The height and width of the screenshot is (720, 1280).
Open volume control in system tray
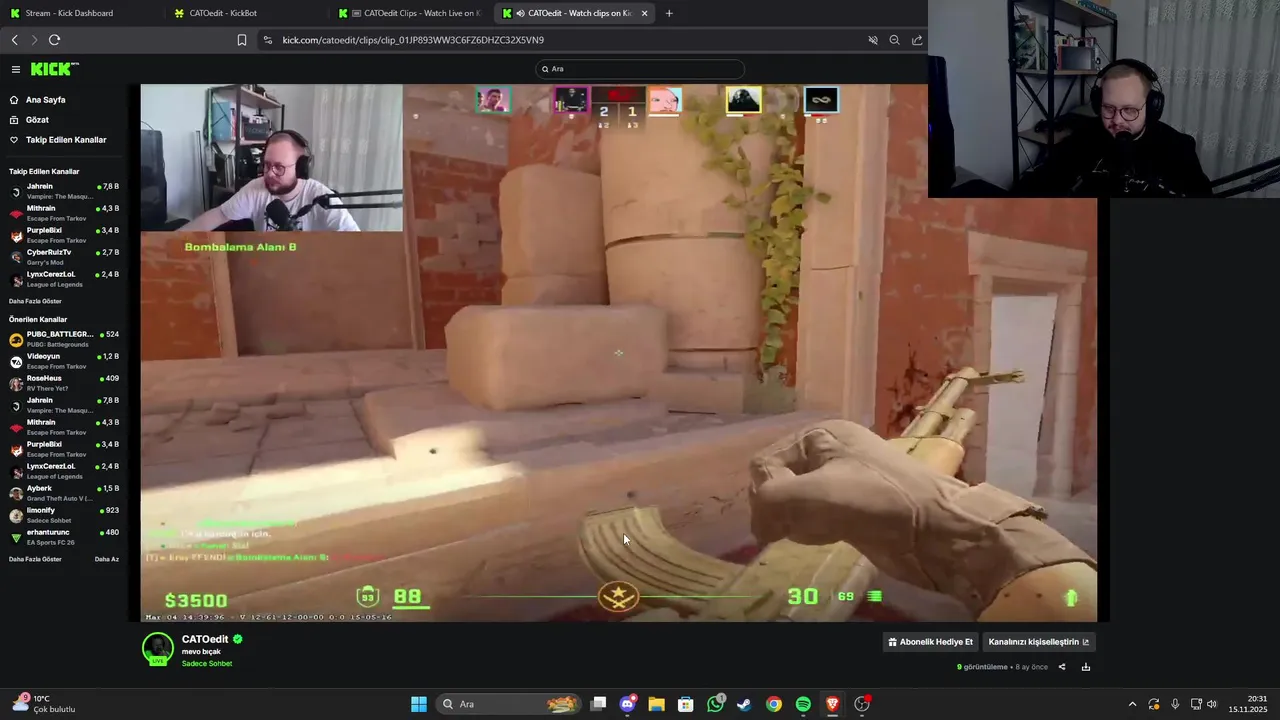1212,704
